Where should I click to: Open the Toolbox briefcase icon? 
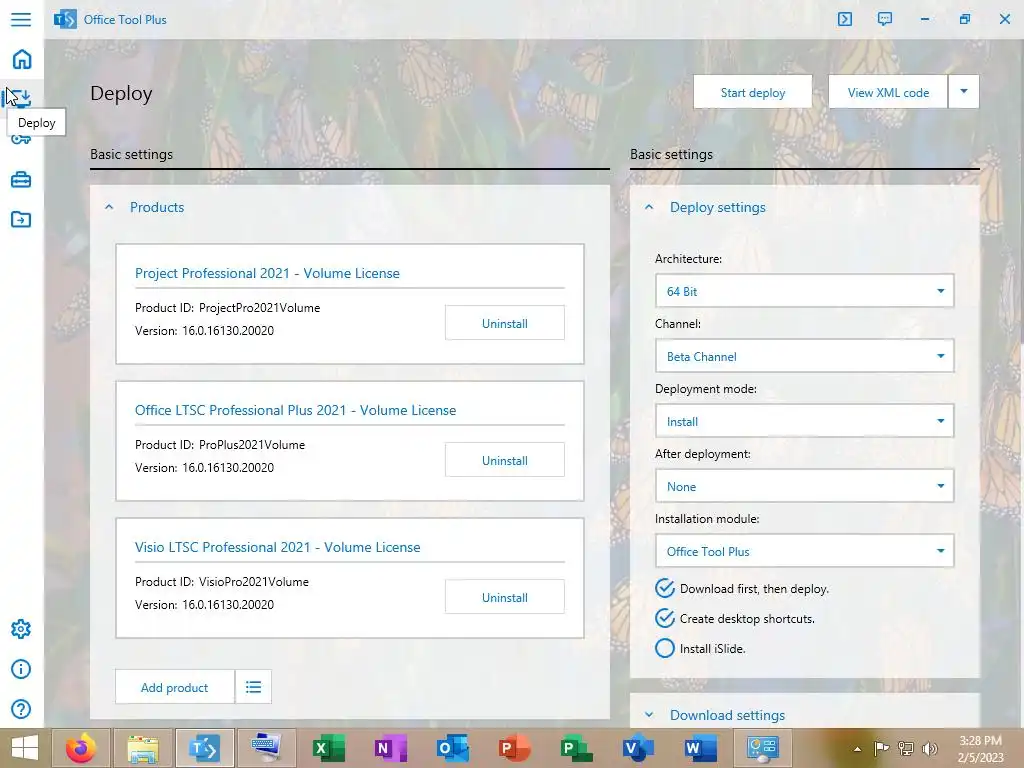tap(21, 179)
